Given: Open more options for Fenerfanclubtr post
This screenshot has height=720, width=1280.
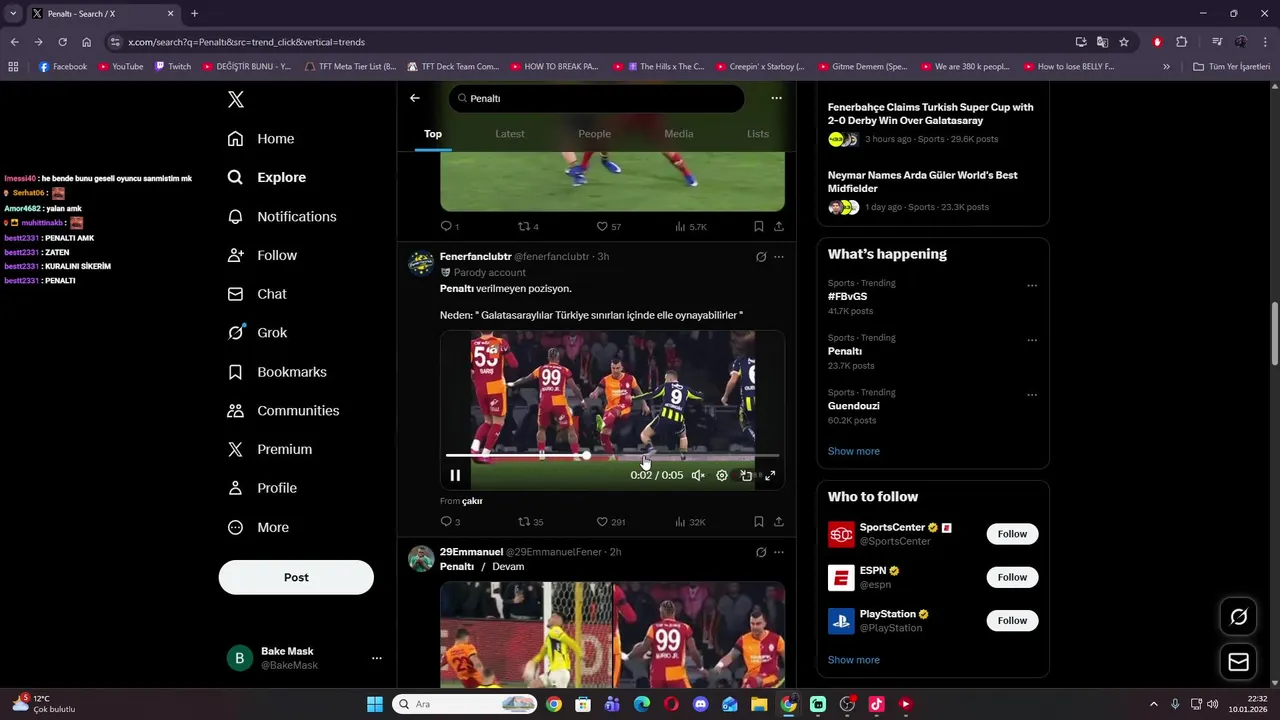Looking at the screenshot, I should coord(779,257).
